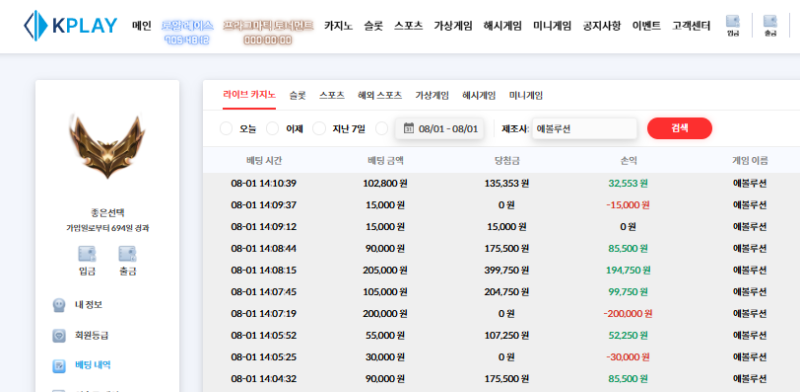The image size is (800, 392).
Task: Click the 출금 wallet icon in the profile sidebar
Action: pos(128,254)
